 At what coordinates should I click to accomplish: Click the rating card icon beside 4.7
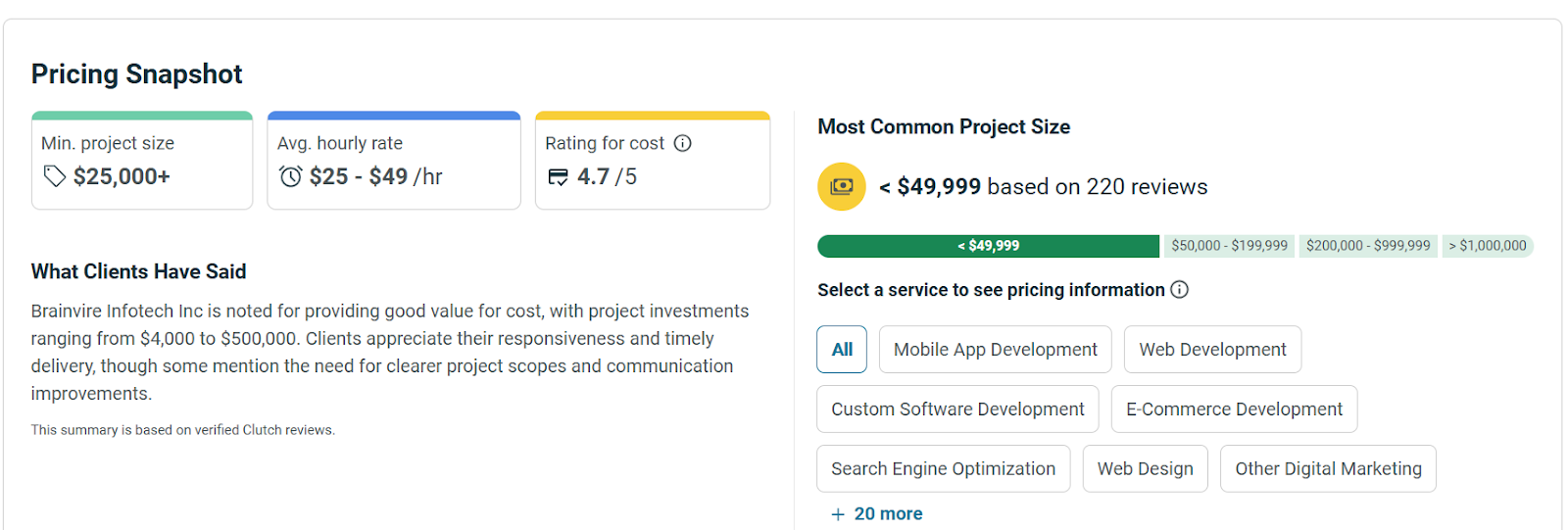558,177
